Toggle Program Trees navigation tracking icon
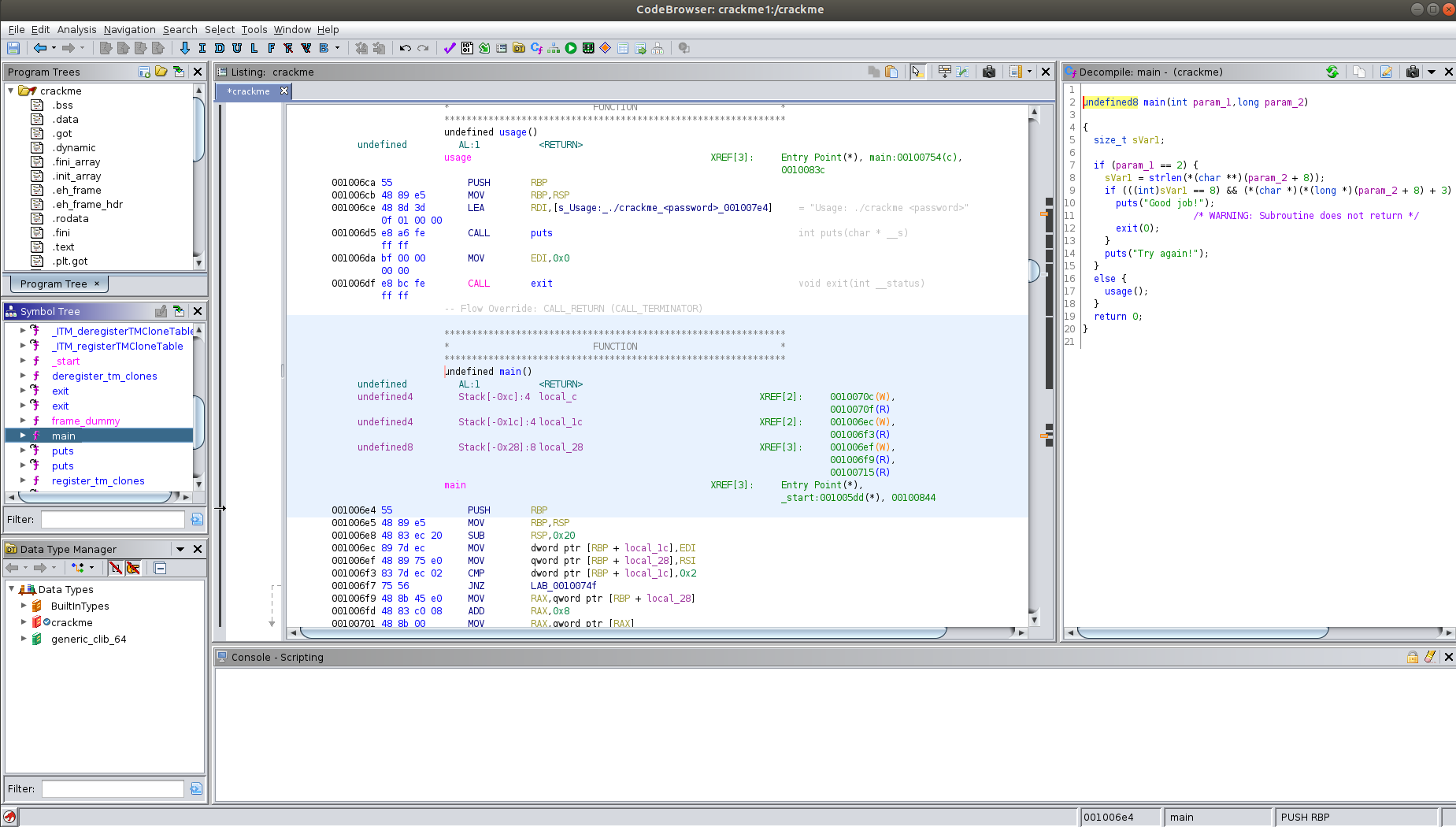Image resolution: width=1456 pixels, height=827 pixels. click(x=179, y=72)
